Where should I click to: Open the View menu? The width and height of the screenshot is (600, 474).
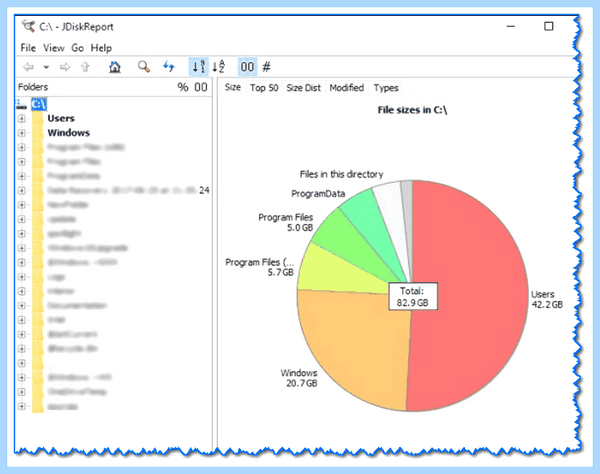tap(54, 48)
